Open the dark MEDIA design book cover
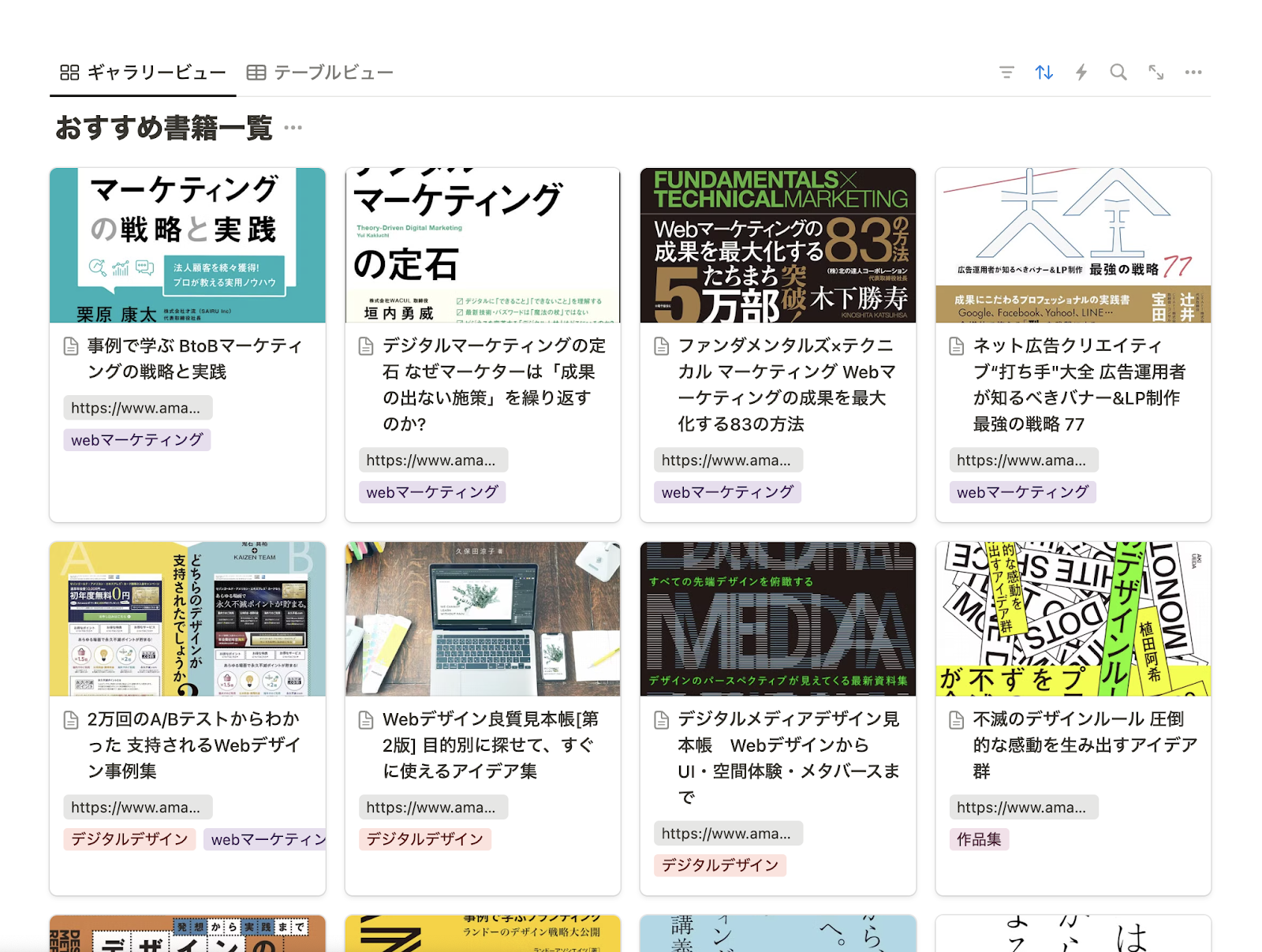 tap(778, 619)
